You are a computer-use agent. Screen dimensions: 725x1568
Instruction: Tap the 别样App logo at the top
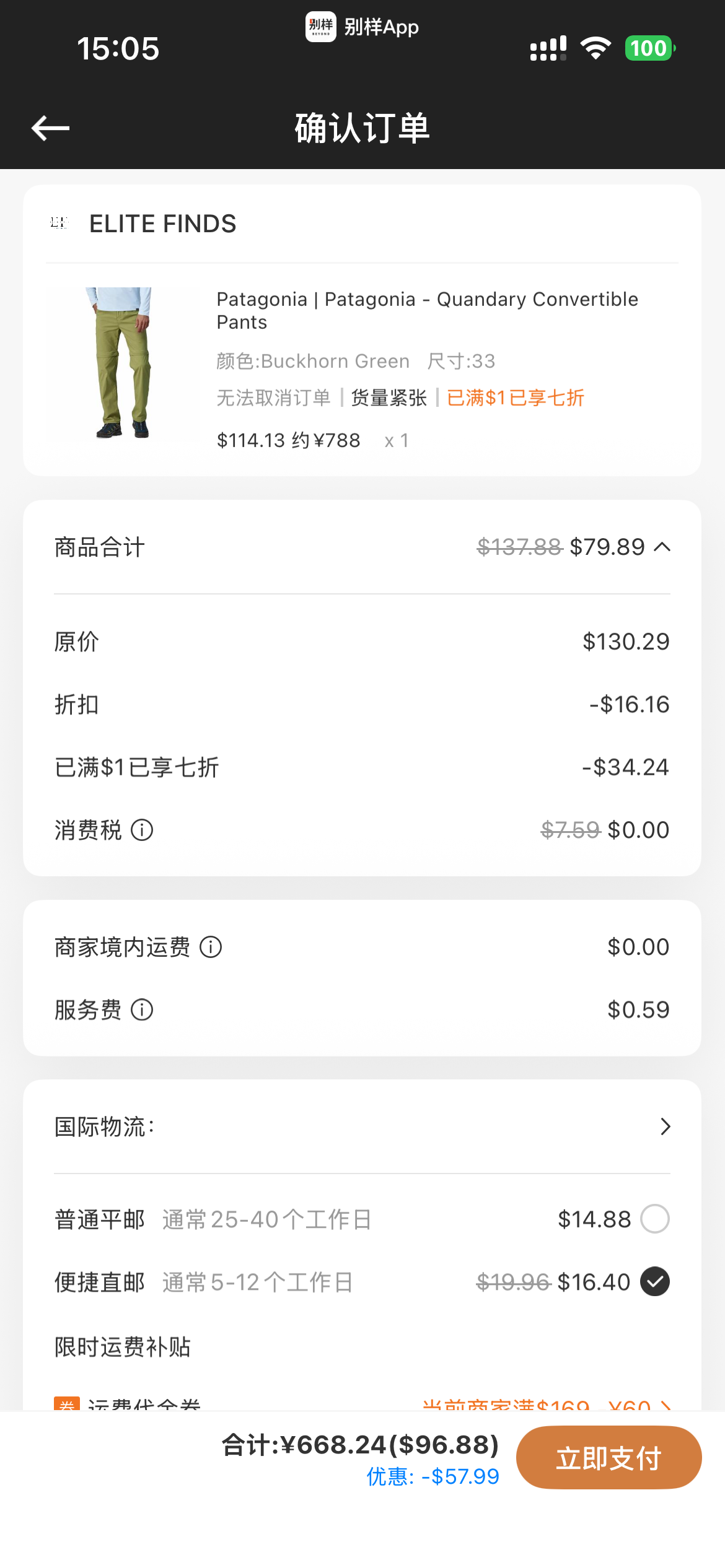(321, 27)
